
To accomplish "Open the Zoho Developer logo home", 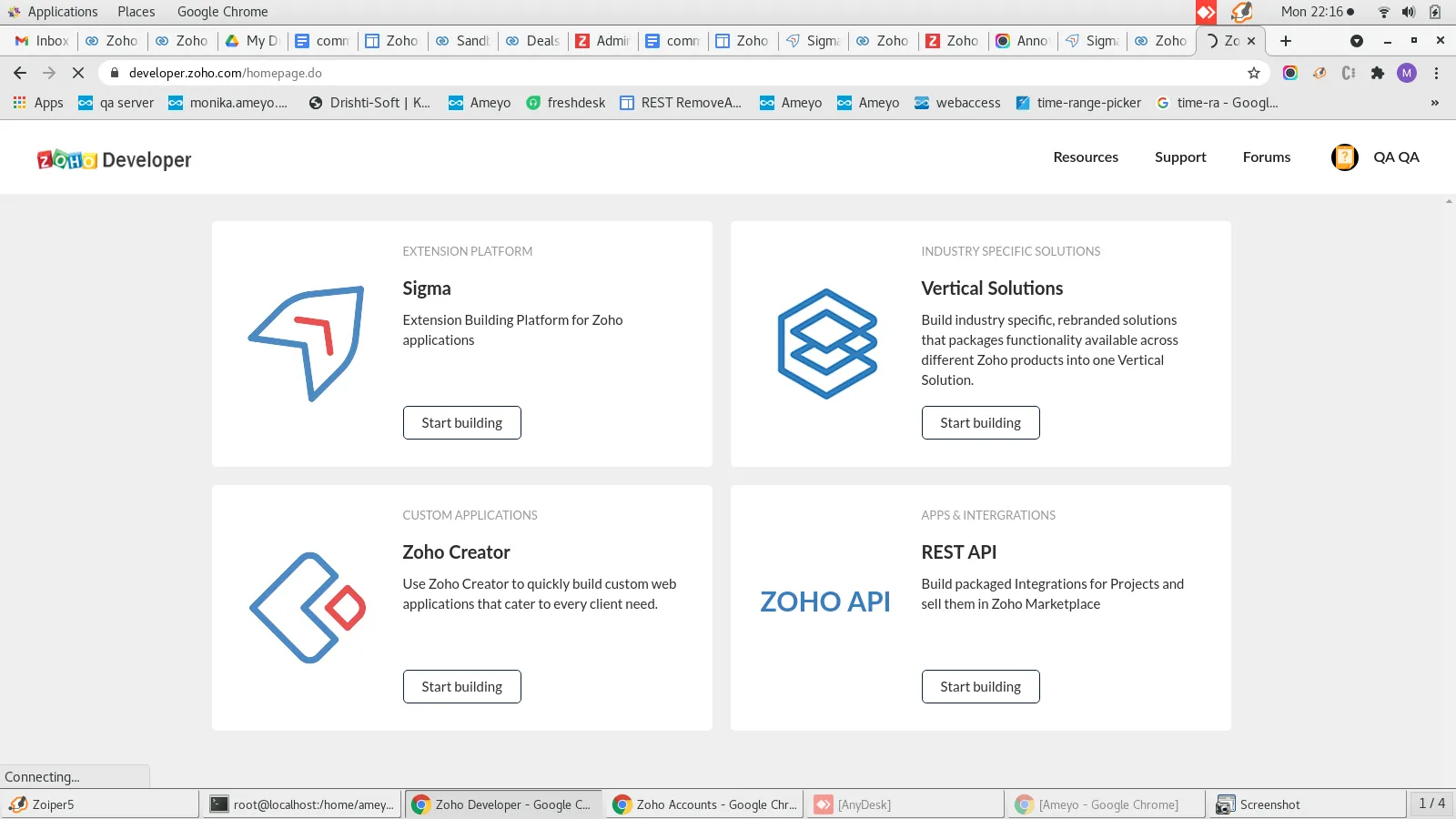I will (x=114, y=159).
